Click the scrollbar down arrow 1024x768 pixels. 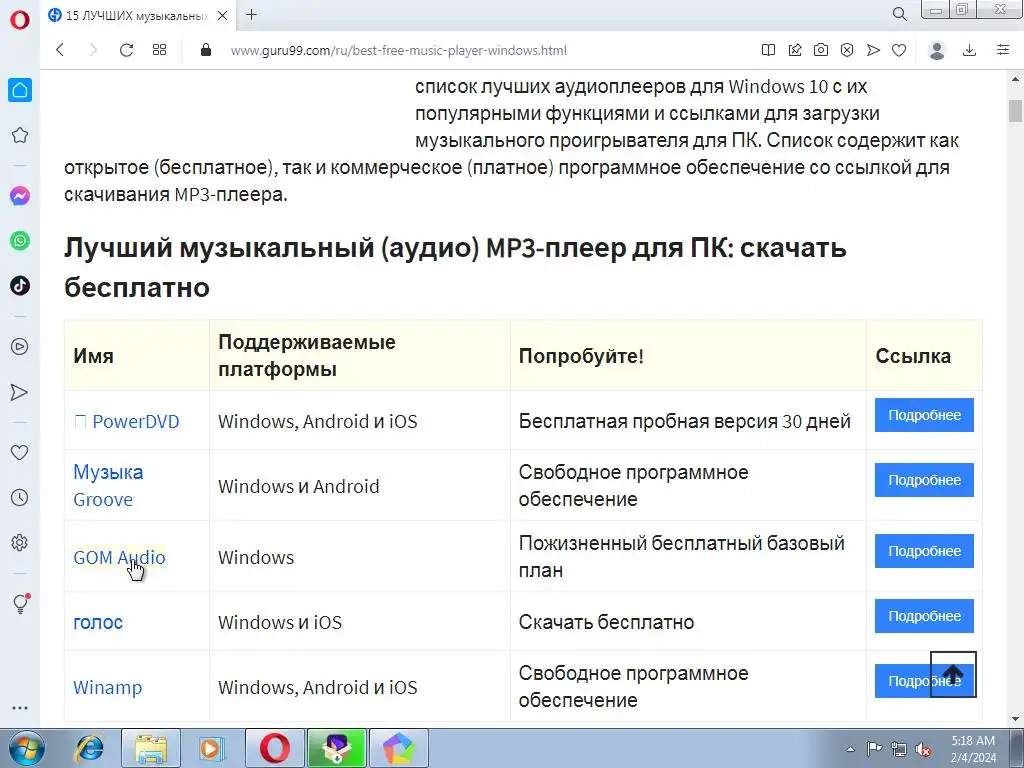1016,719
